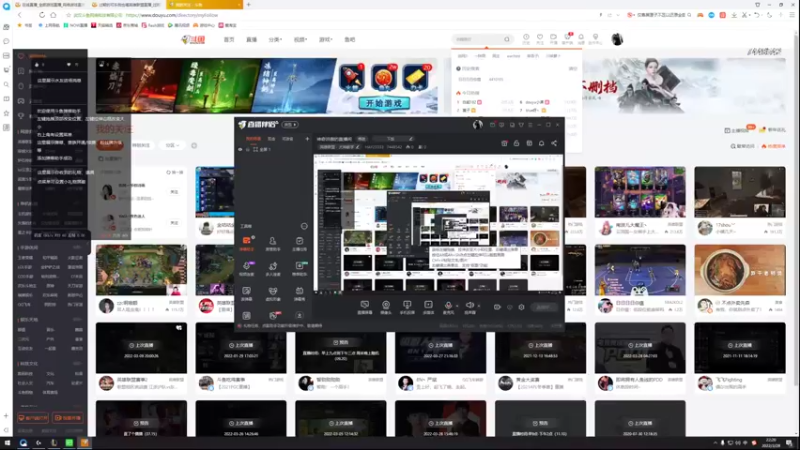This screenshot has height=450, width=800.
Task: Expand the 视频 dropdown in Douyu header
Action: [x=300, y=39]
